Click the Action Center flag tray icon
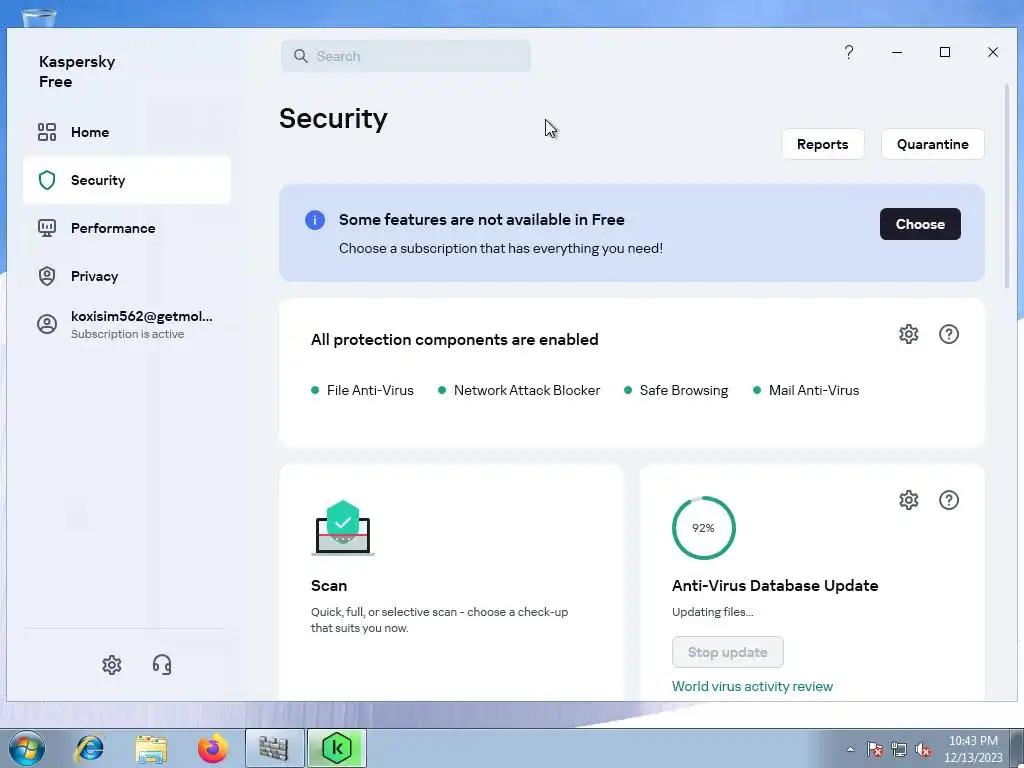 click(874, 750)
